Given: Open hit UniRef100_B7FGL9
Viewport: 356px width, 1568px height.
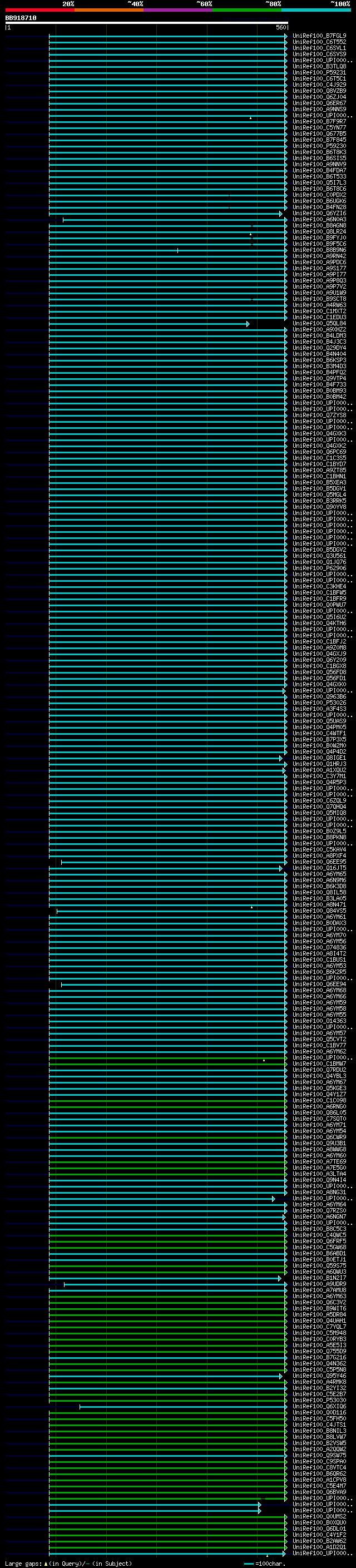Looking at the screenshot, I should point(319,36).
